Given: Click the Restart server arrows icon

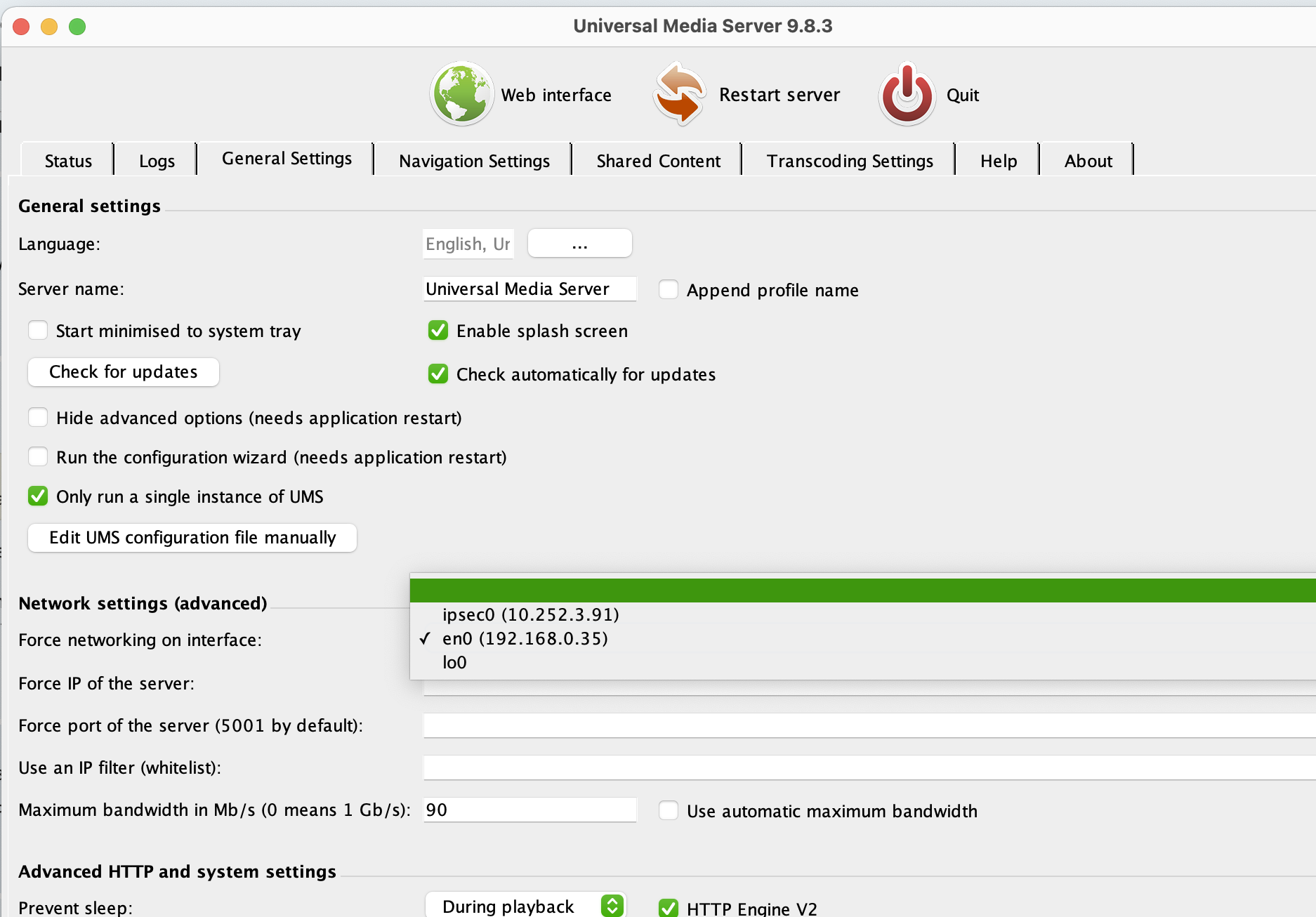Looking at the screenshot, I should click(x=678, y=93).
